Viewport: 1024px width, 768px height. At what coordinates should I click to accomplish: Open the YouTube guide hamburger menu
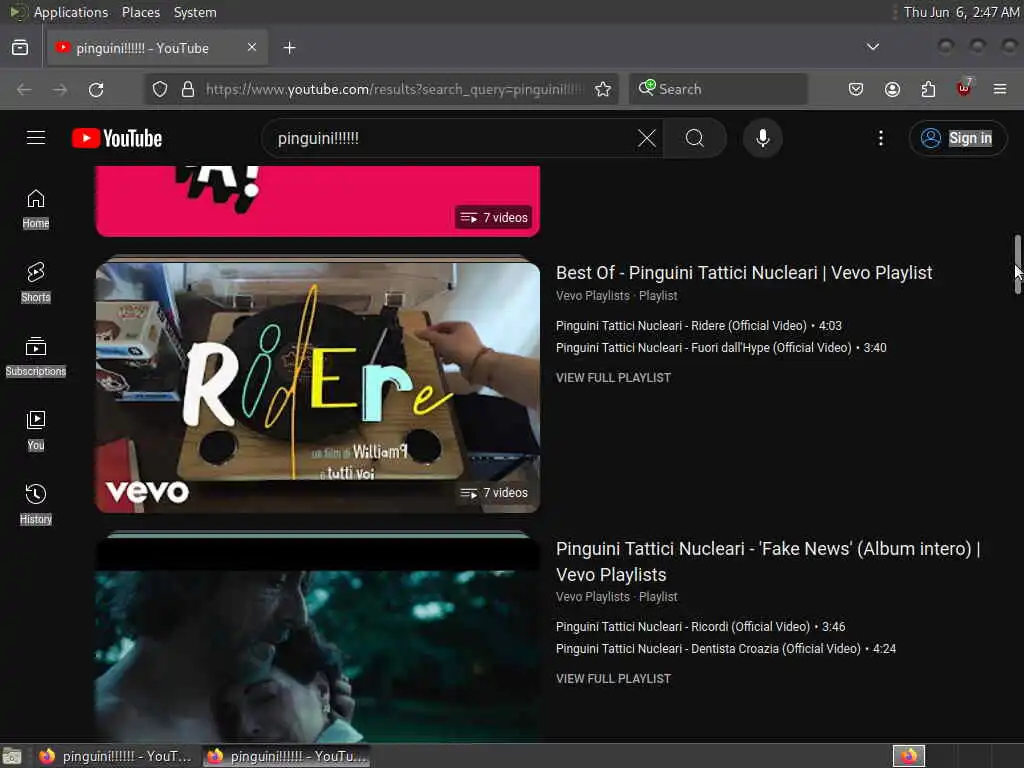point(36,138)
